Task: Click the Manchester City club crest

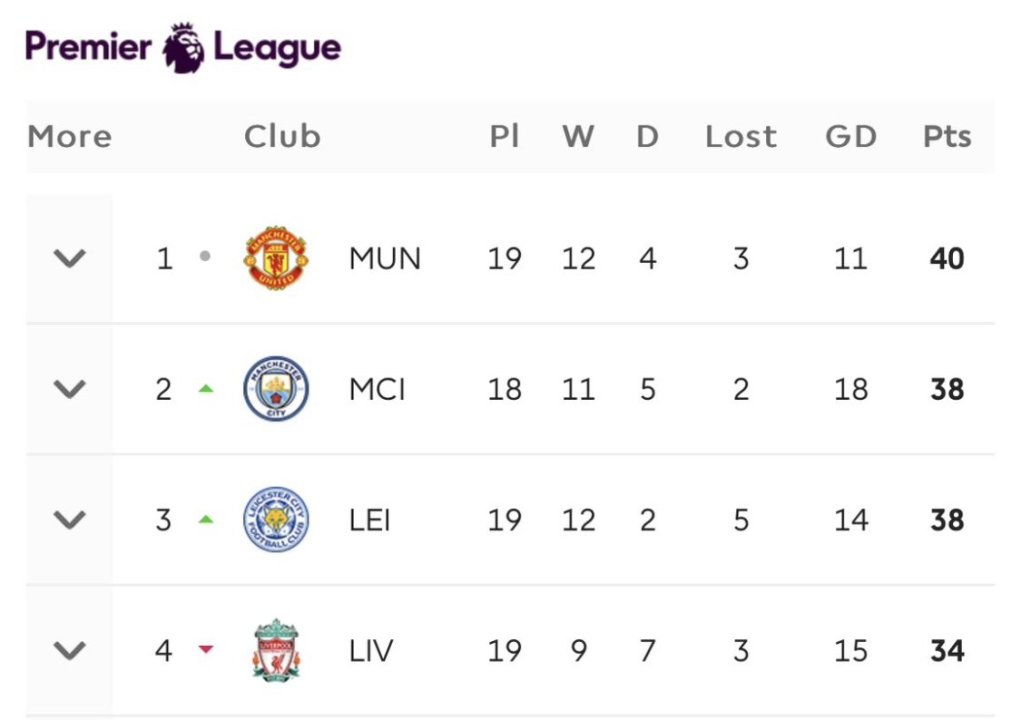Action: (276, 389)
